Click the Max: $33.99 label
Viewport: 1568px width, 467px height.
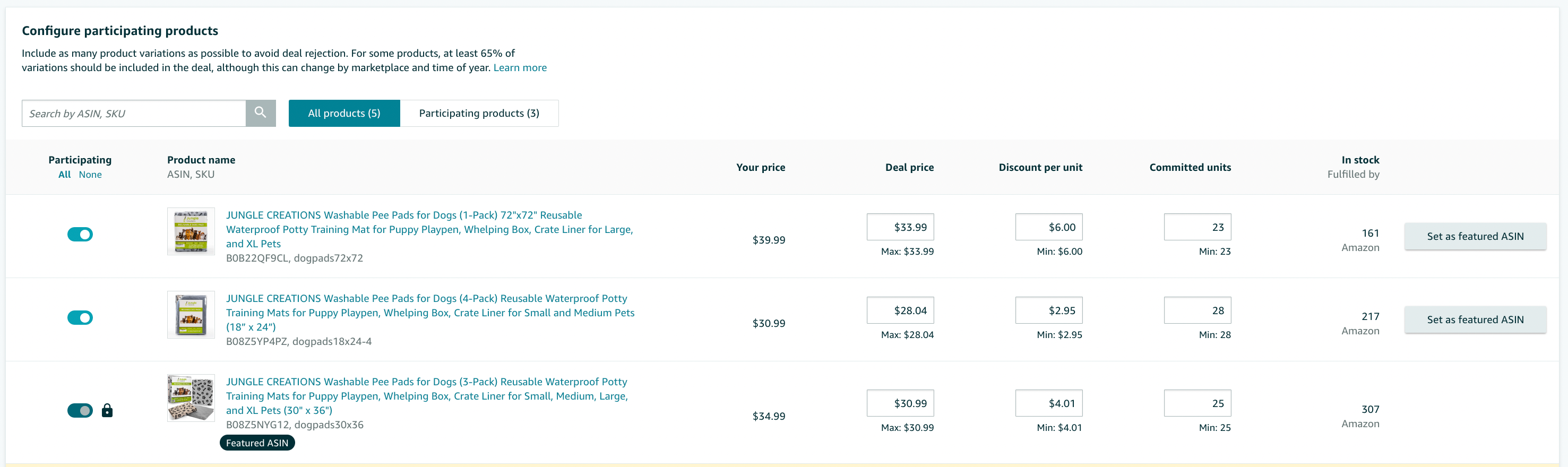pos(907,252)
